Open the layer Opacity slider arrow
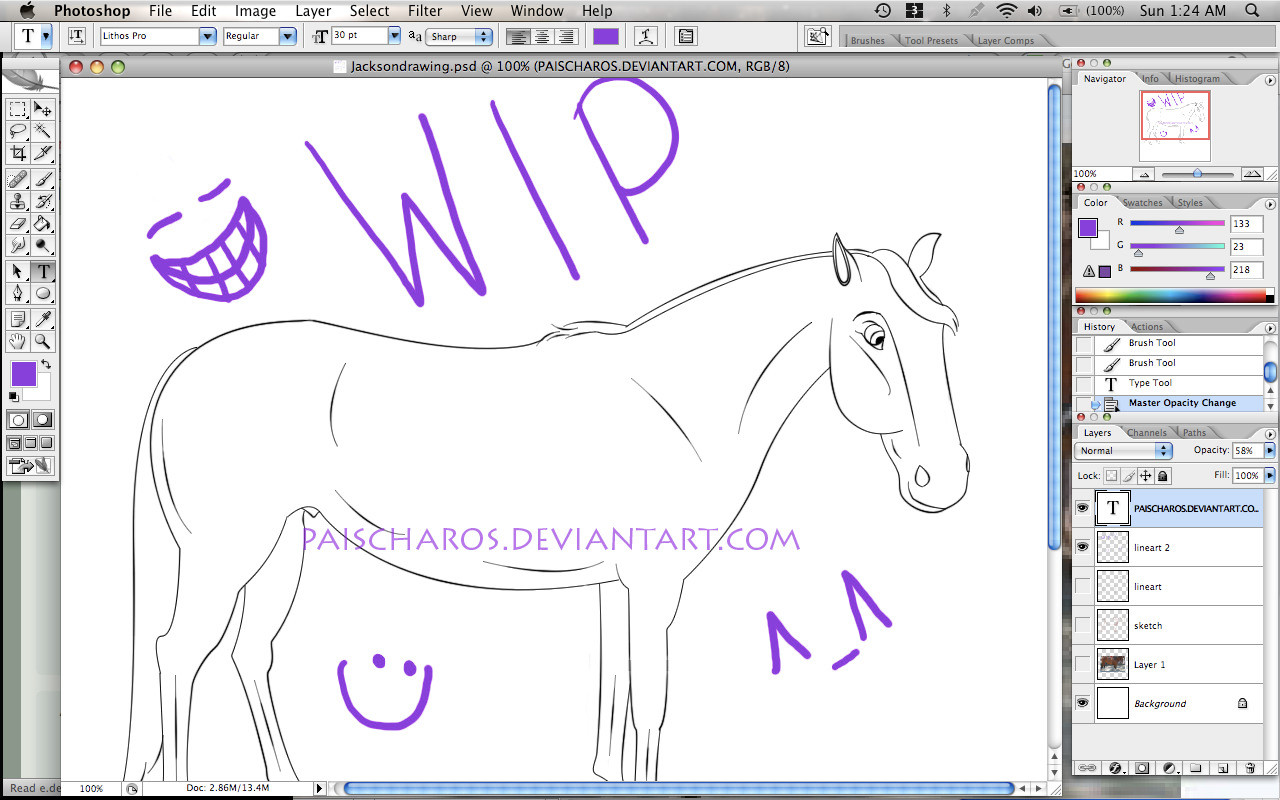Screen dimensions: 1280x800 pyautogui.click(x=1270, y=451)
